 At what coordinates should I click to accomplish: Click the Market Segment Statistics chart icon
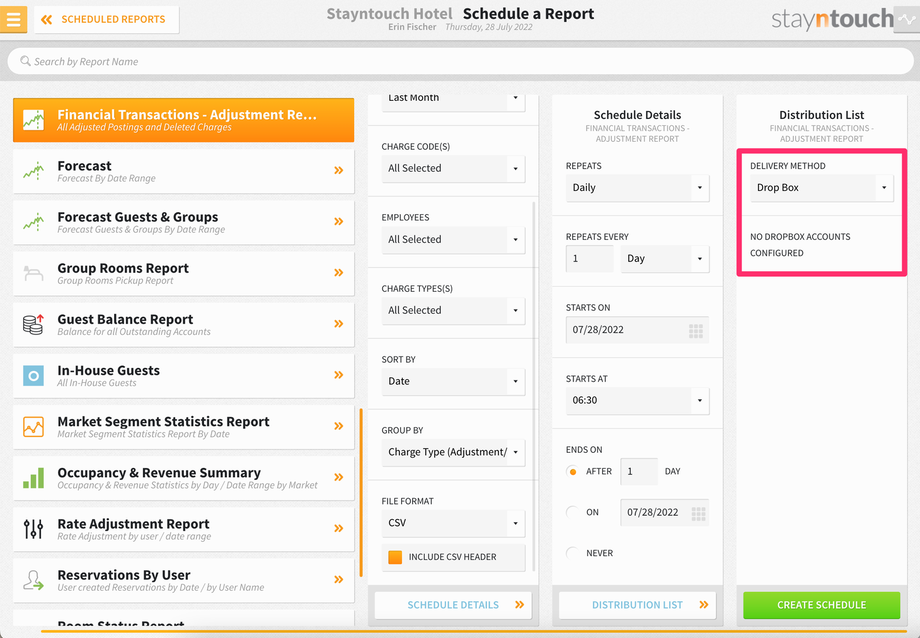click(33, 426)
